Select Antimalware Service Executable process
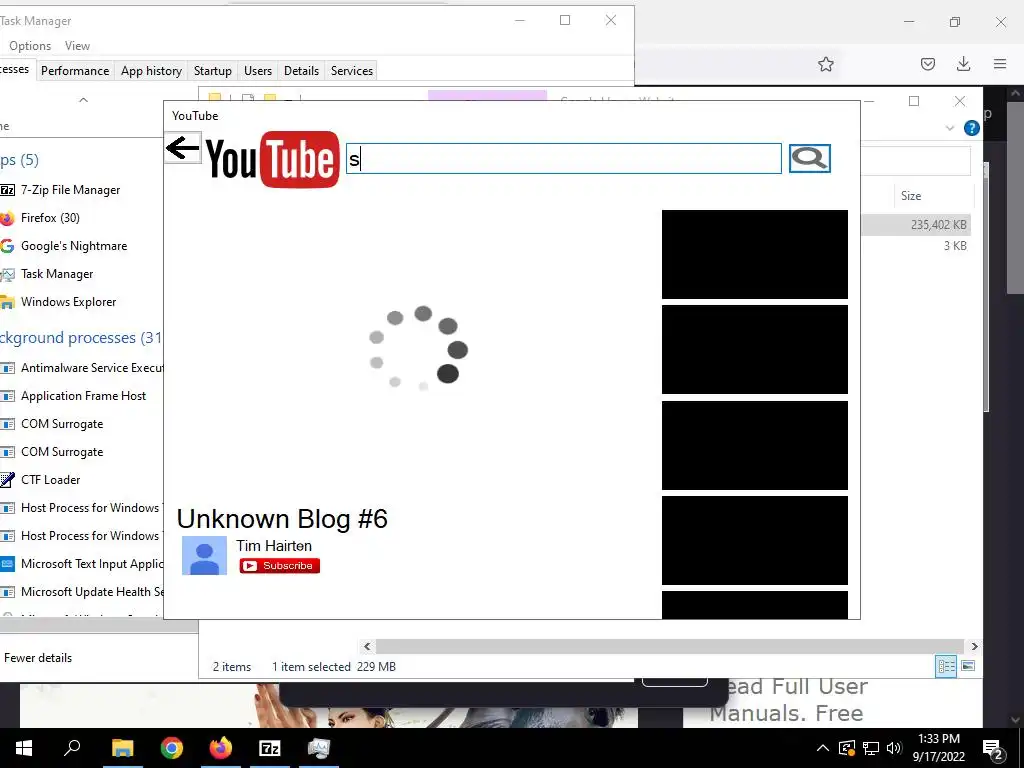Image resolution: width=1024 pixels, height=768 pixels. coord(82,368)
